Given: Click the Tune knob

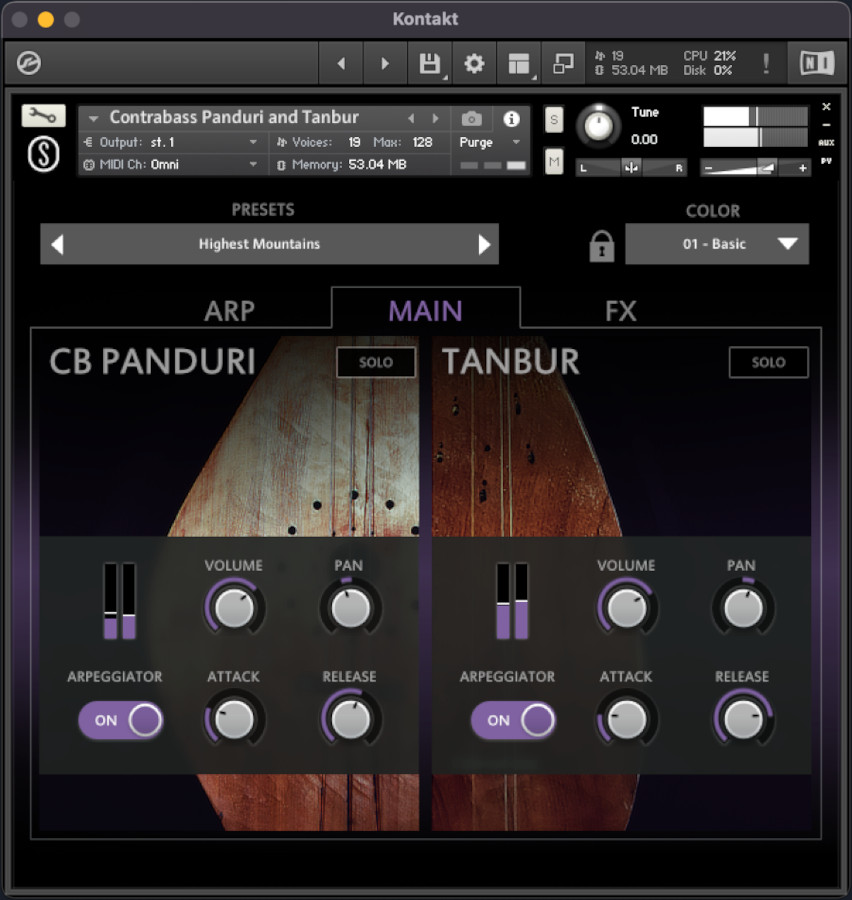Looking at the screenshot, I should (598, 125).
